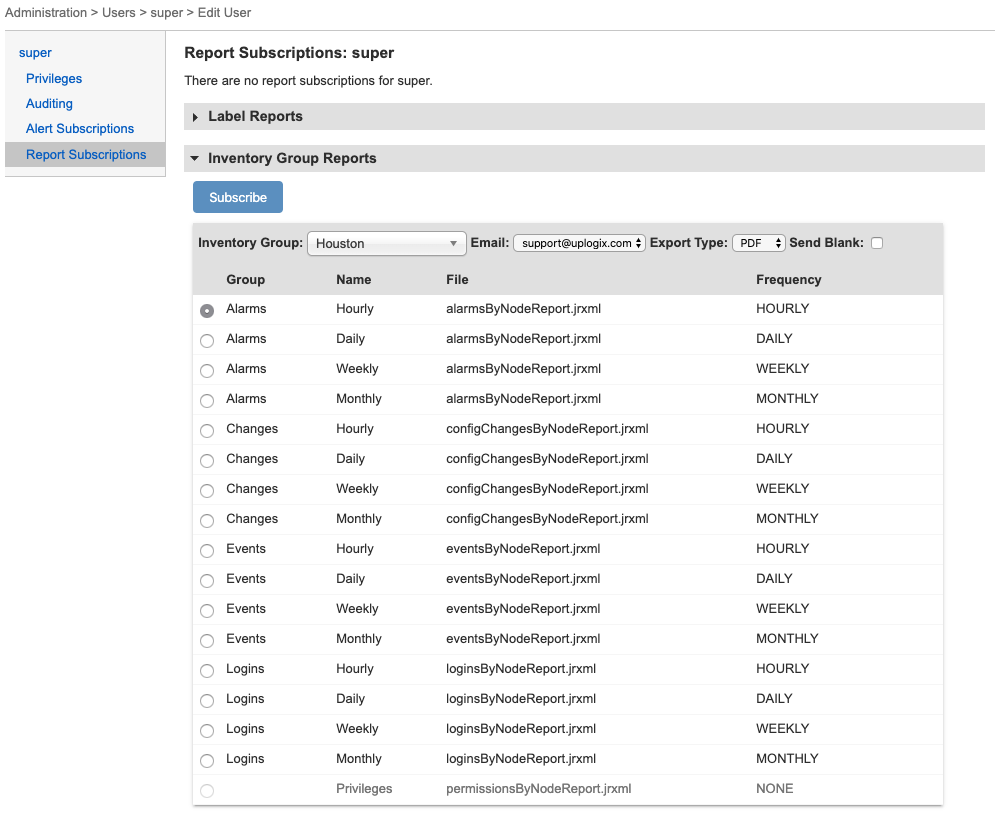Select the Changes Hourly report radio button

[x=207, y=430]
